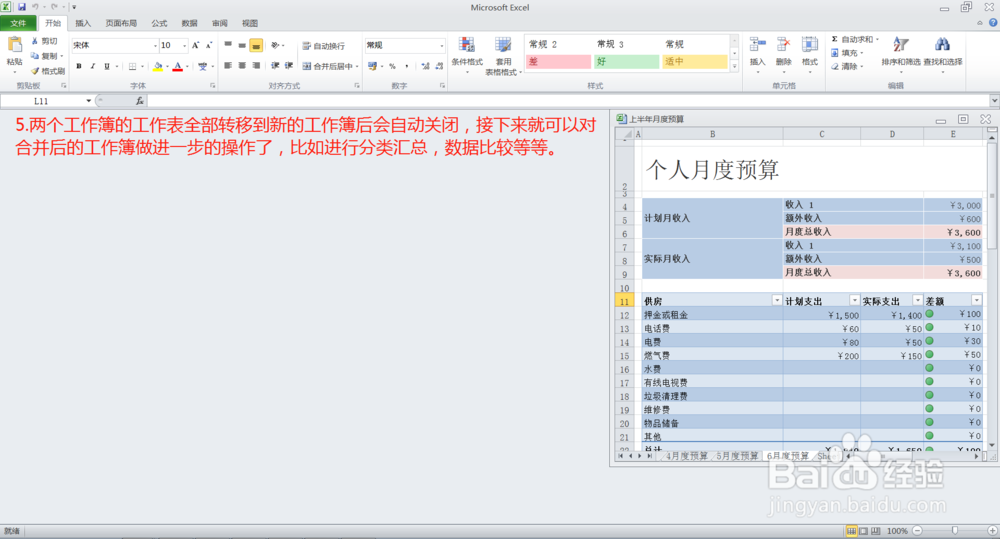The image size is (1000, 539).
Task: Click the Paste (粘贴) clipboard icon
Action: (x=14, y=45)
